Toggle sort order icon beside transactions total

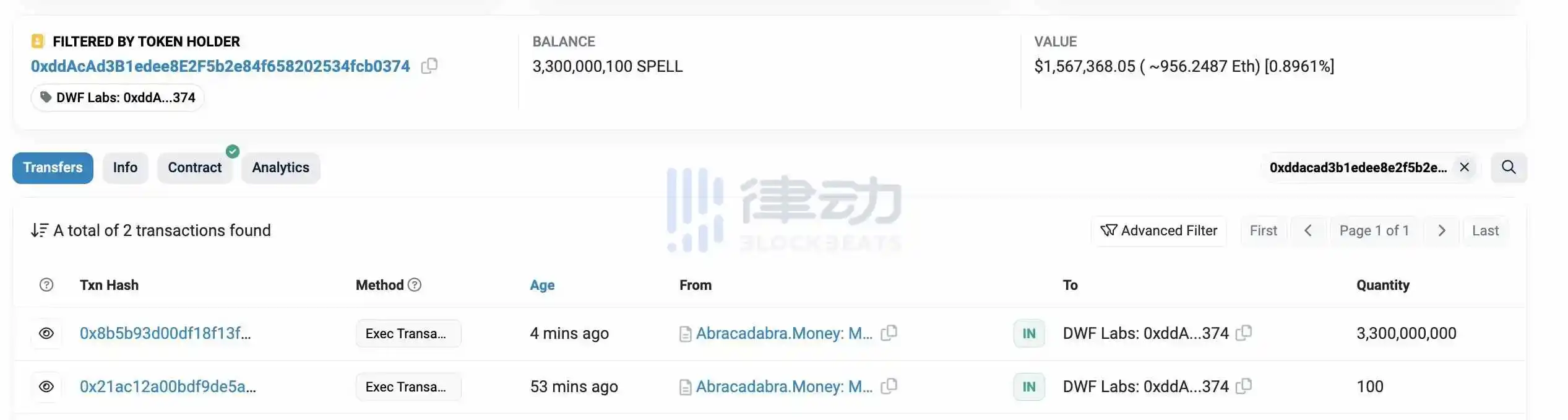40,230
